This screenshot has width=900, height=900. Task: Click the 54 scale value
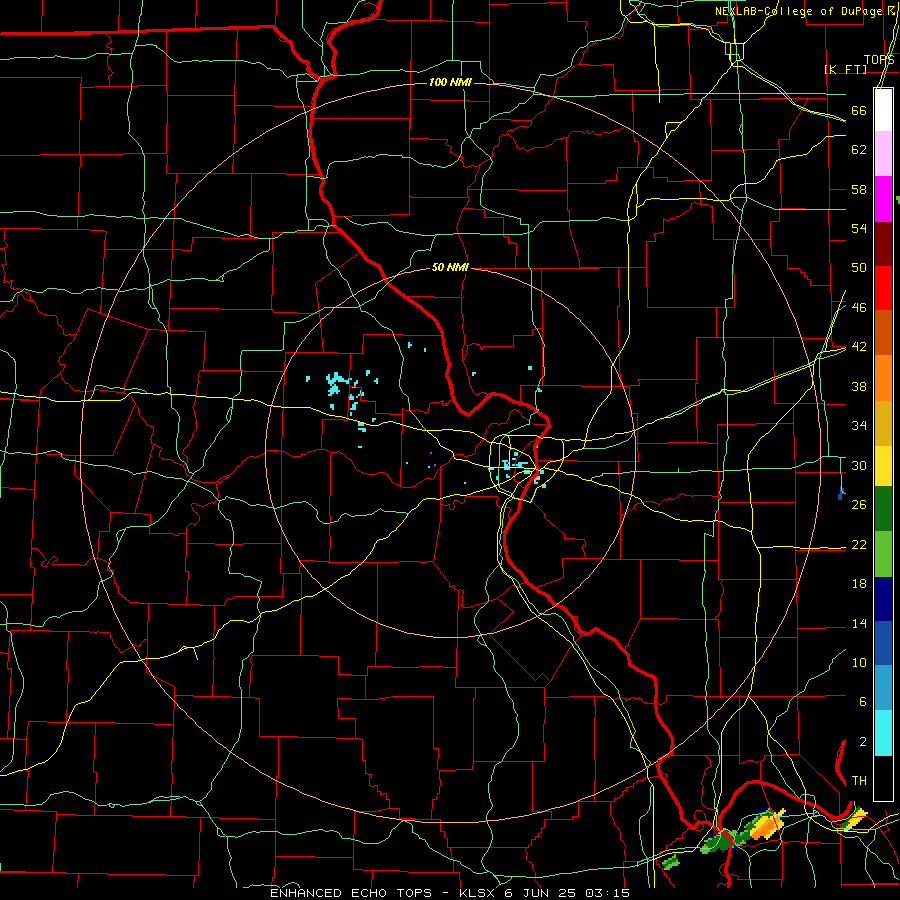pyautogui.click(x=859, y=228)
